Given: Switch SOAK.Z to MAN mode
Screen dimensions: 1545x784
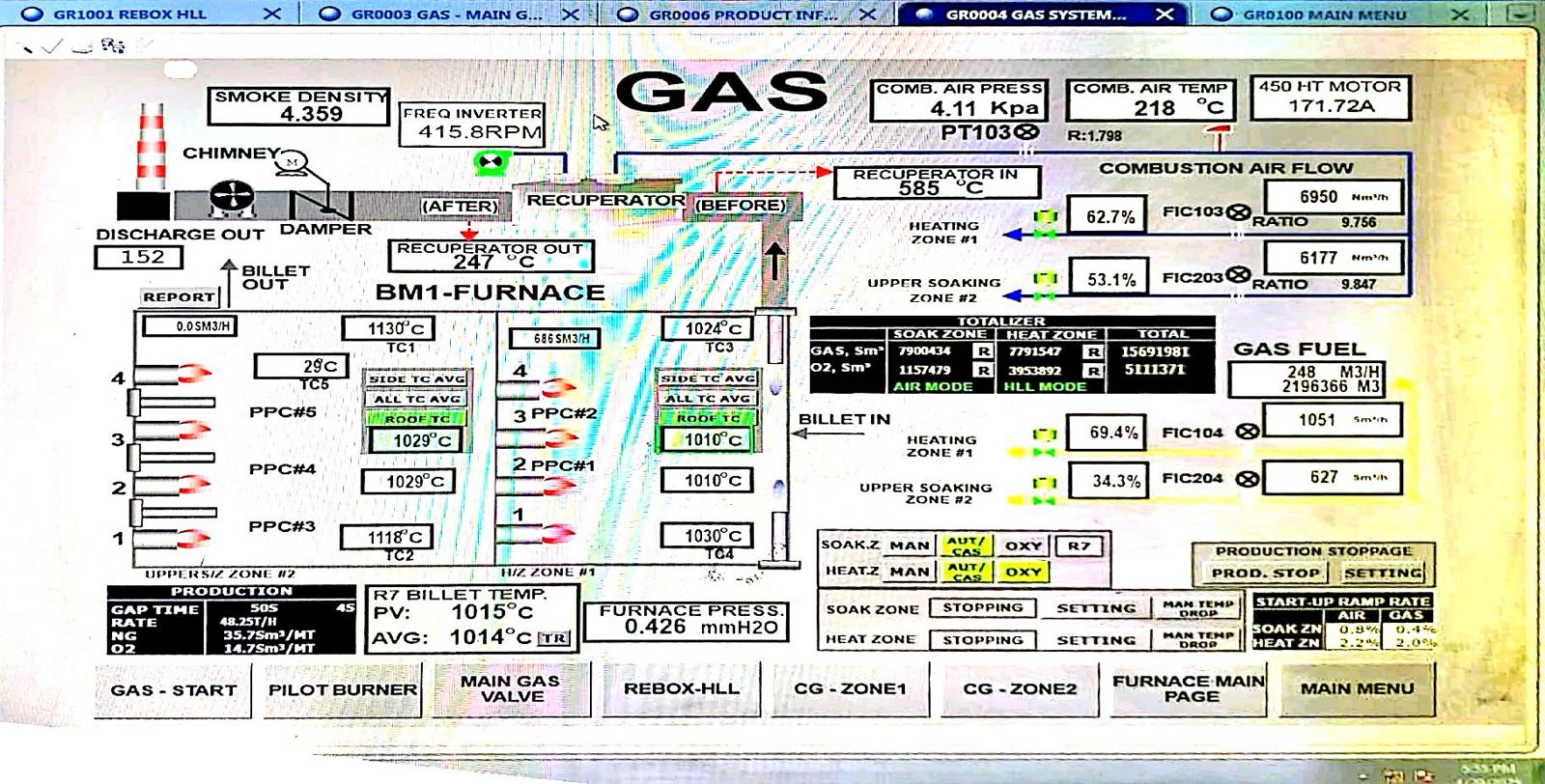Looking at the screenshot, I should tap(909, 546).
